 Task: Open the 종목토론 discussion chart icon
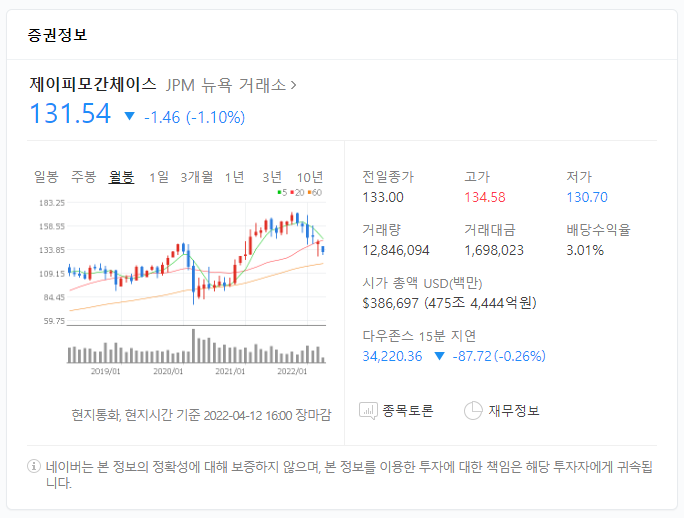pyautogui.click(x=368, y=411)
